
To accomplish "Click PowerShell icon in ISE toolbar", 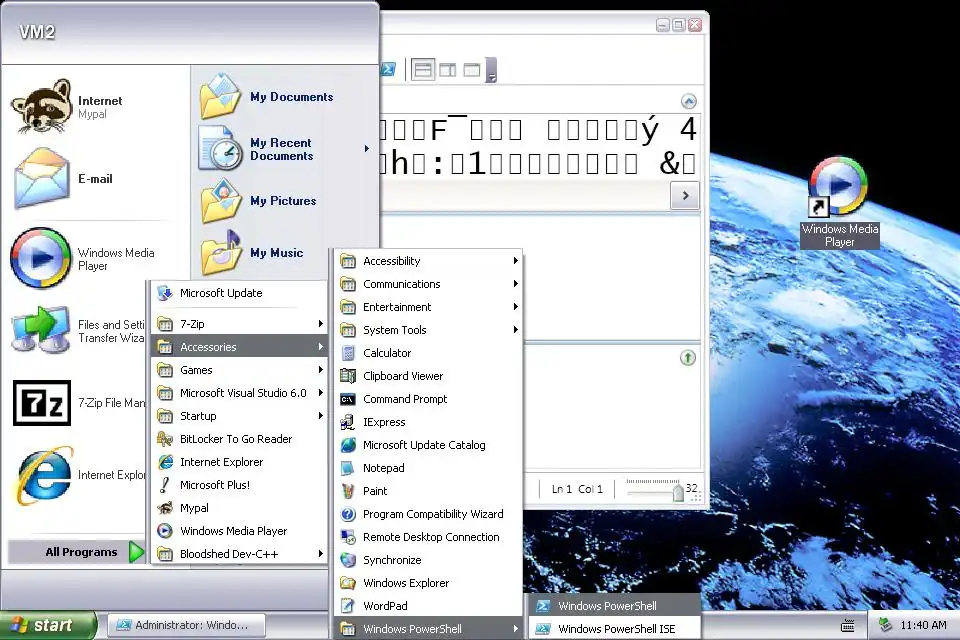I will pyautogui.click(x=388, y=69).
